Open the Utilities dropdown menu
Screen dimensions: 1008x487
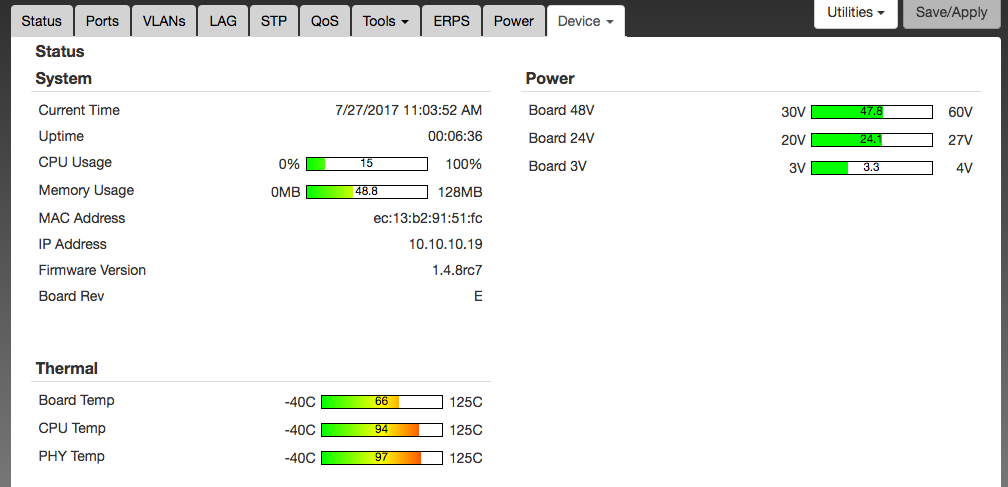pyautogui.click(x=856, y=13)
